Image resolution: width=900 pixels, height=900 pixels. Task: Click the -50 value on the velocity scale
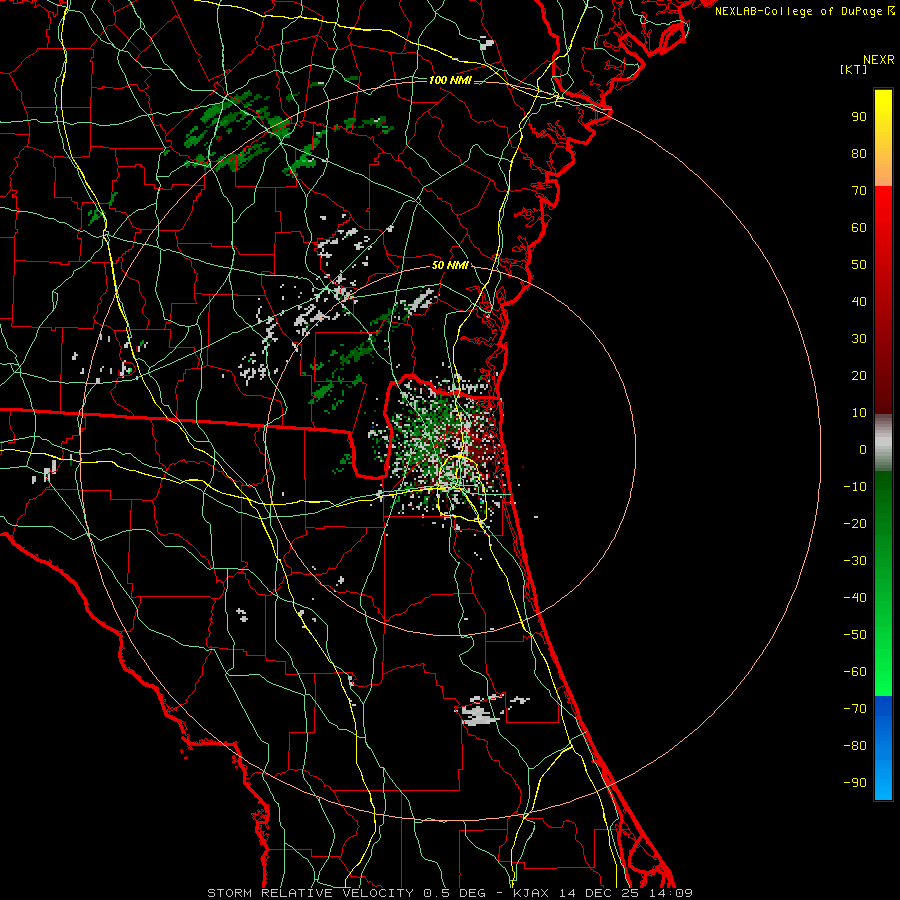click(x=855, y=635)
